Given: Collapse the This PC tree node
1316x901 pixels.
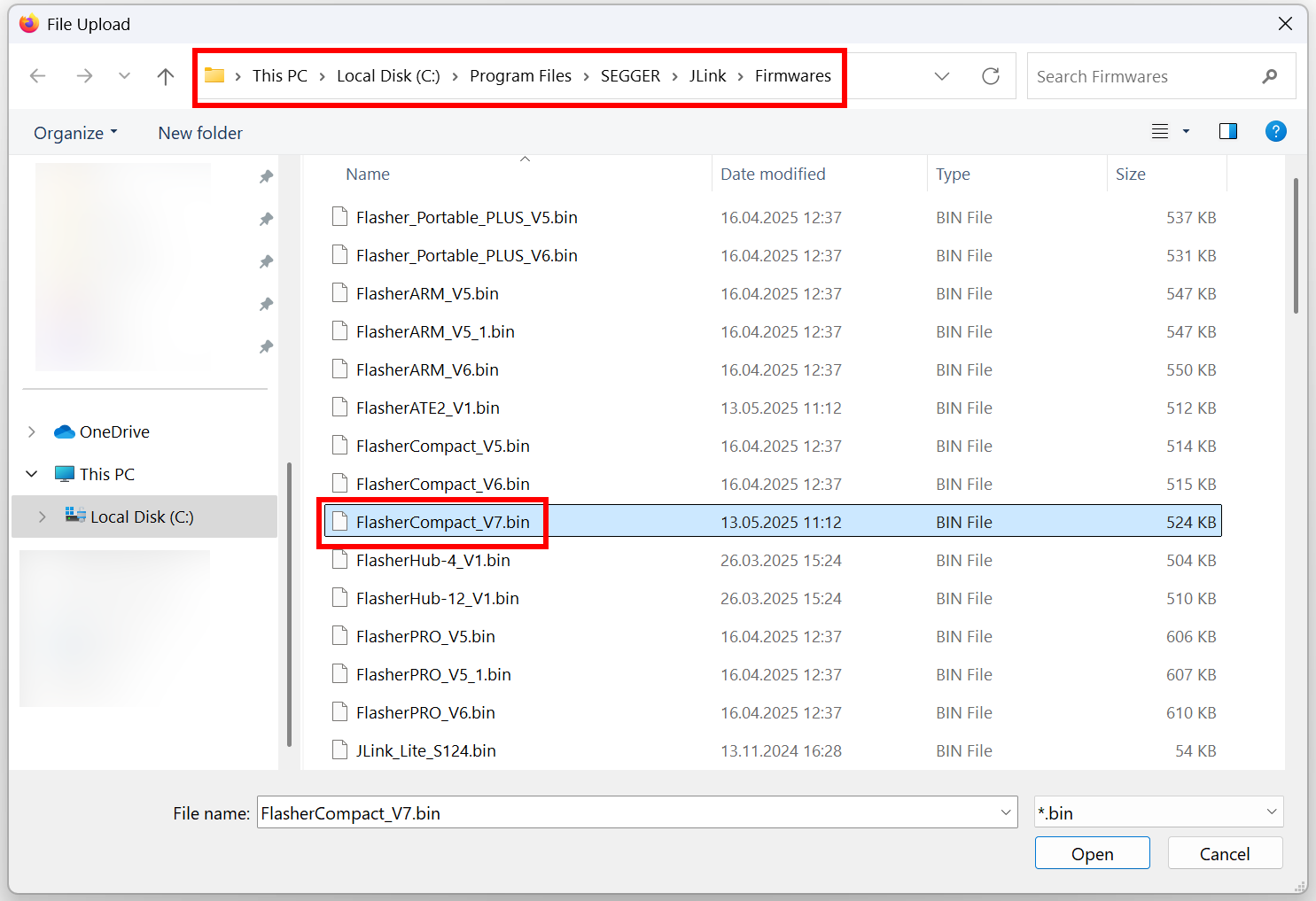Looking at the screenshot, I should [32, 474].
